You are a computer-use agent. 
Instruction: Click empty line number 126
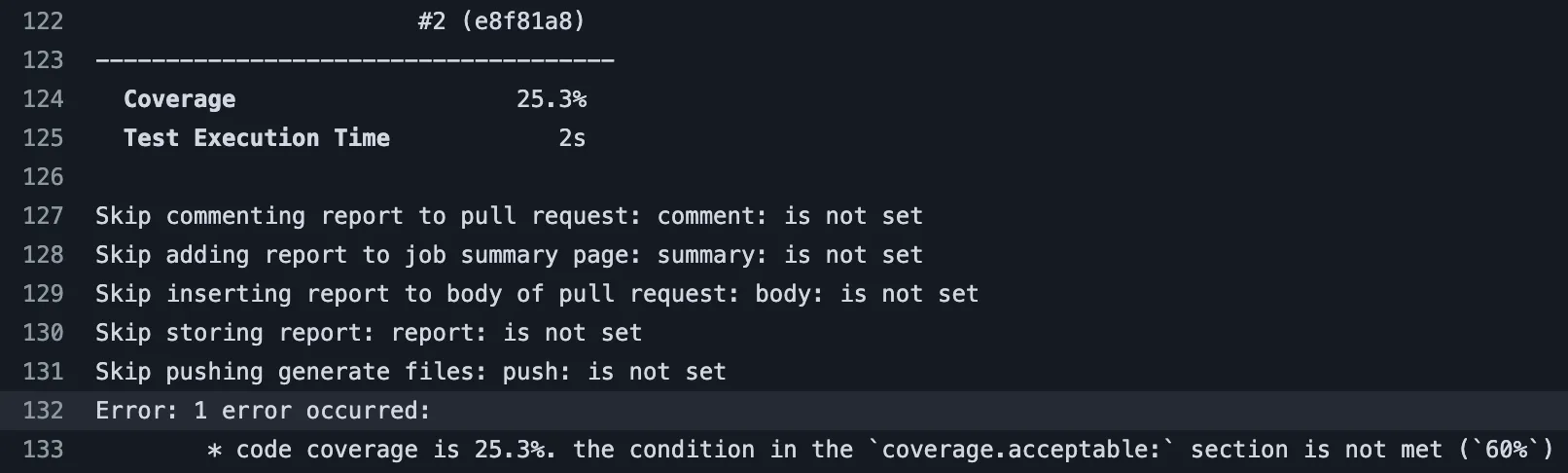coord(43,177)
